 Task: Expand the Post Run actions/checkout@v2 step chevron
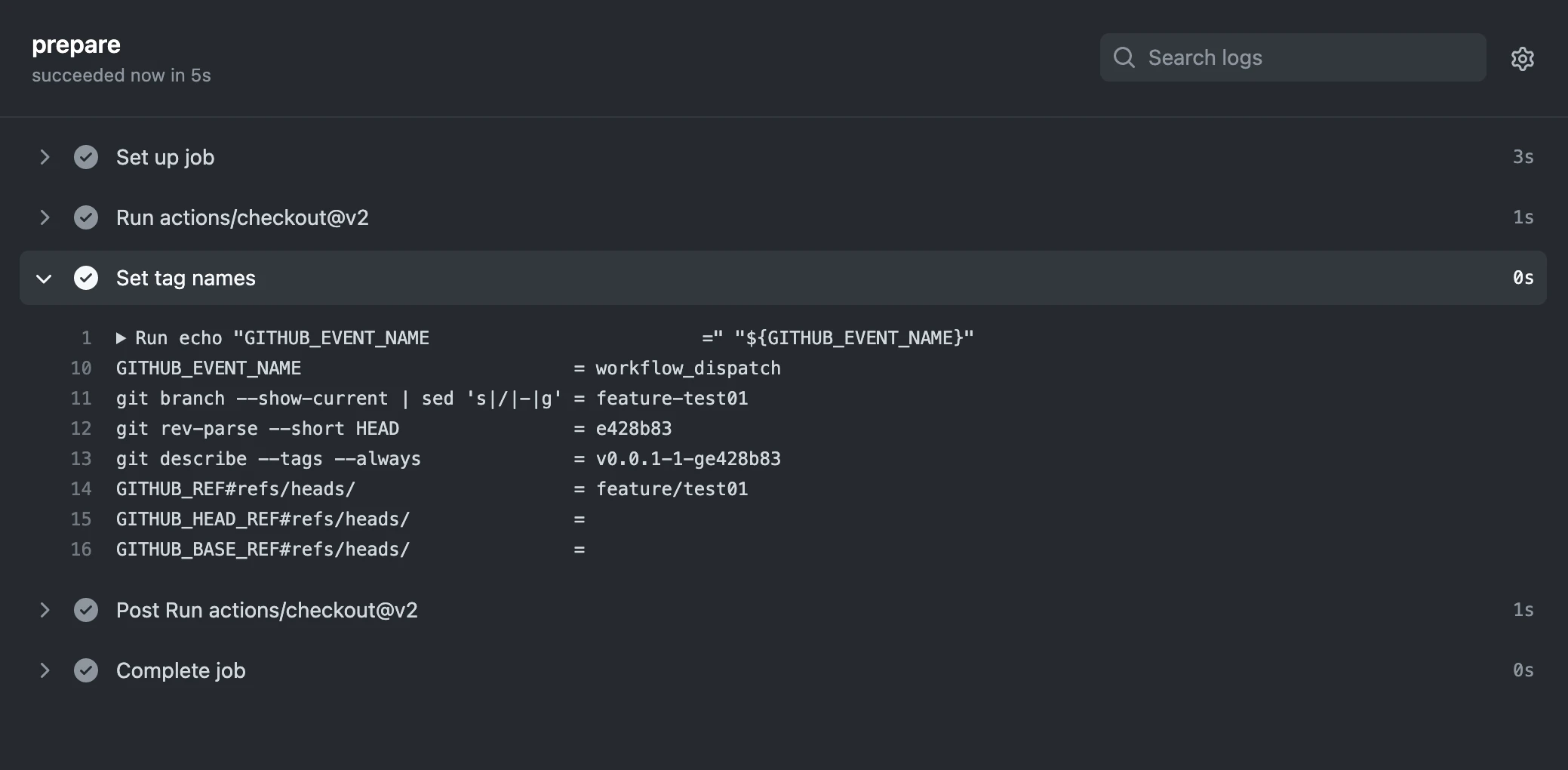[45, 610]
